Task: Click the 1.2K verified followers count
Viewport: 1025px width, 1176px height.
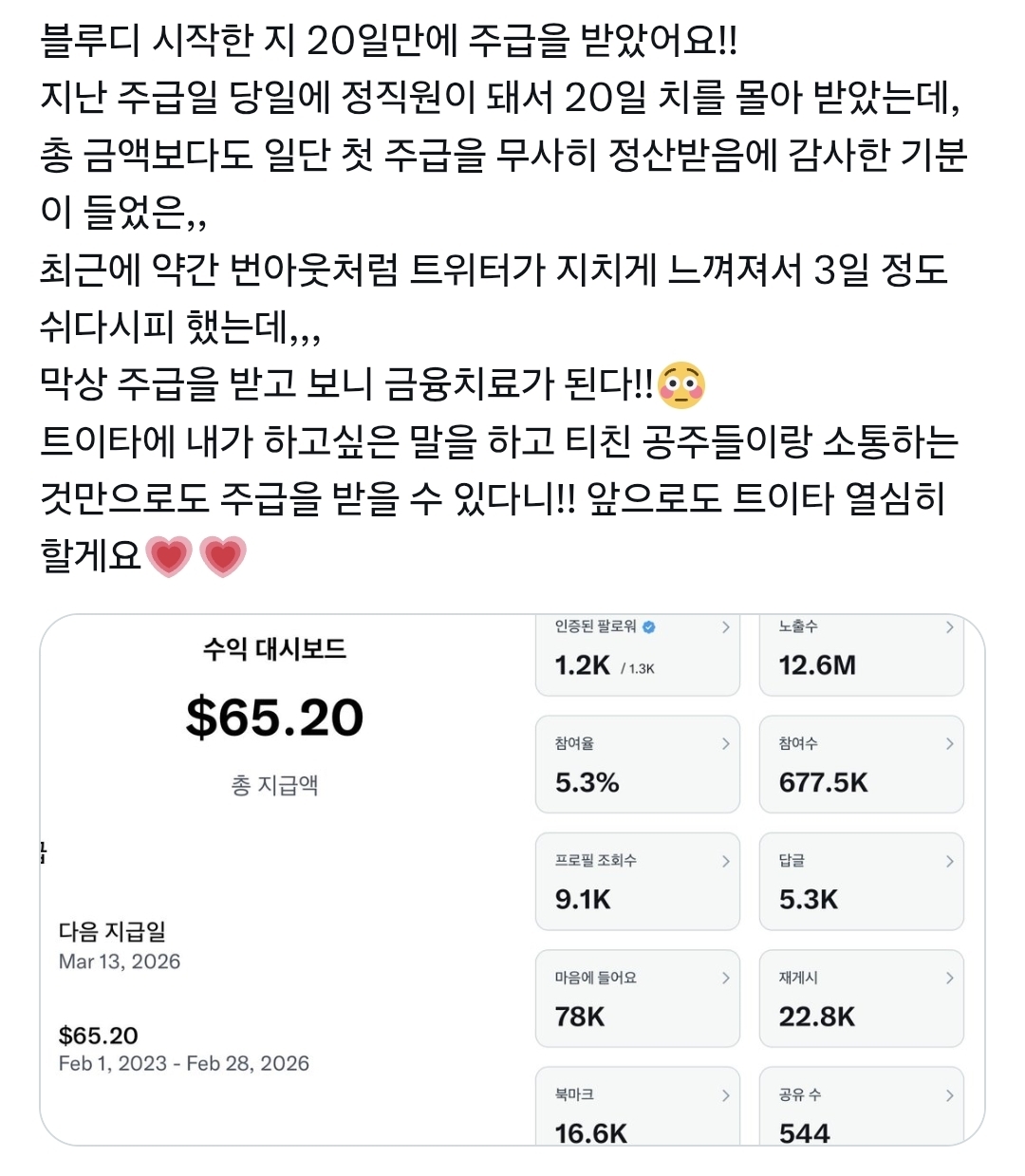Action: coord(582,665)
